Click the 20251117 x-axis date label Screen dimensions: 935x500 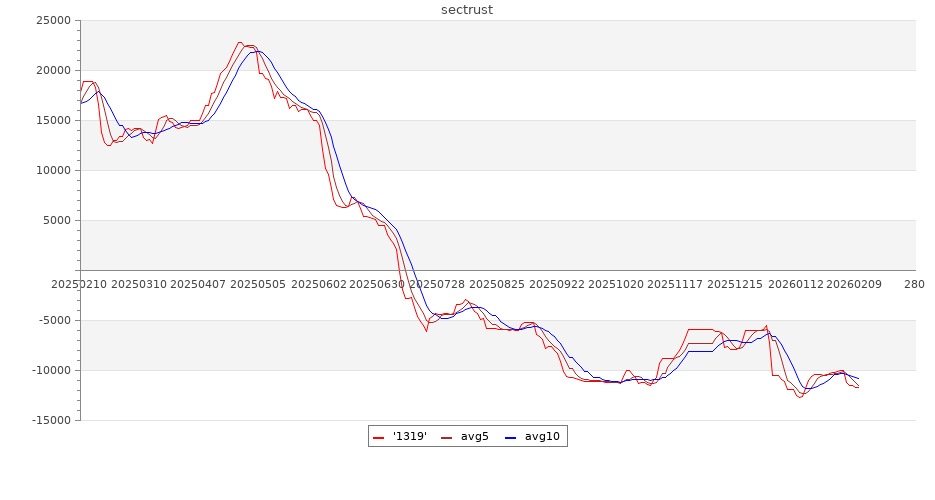click(675, 284)
